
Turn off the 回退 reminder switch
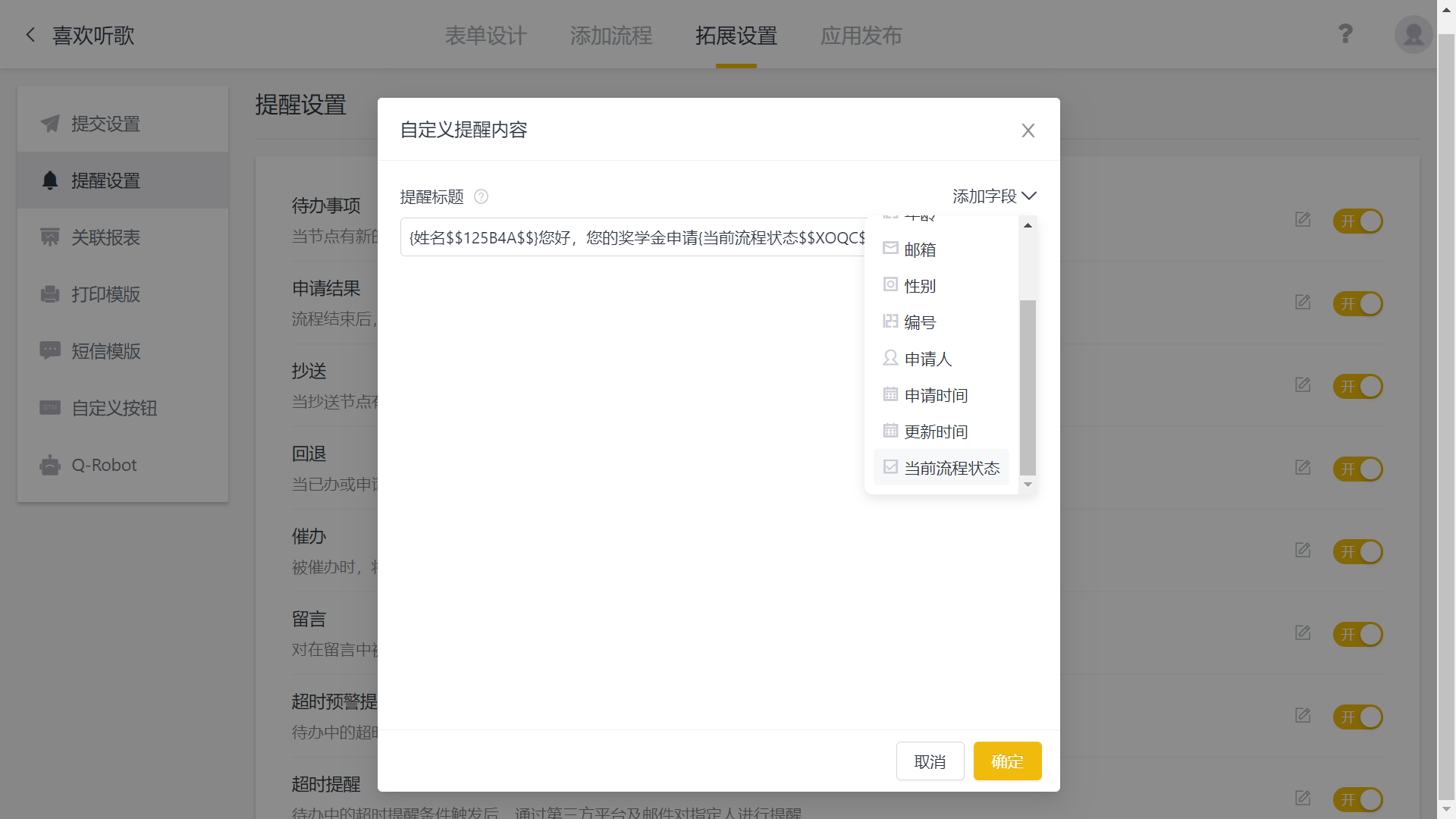(x=1358, y=469)
